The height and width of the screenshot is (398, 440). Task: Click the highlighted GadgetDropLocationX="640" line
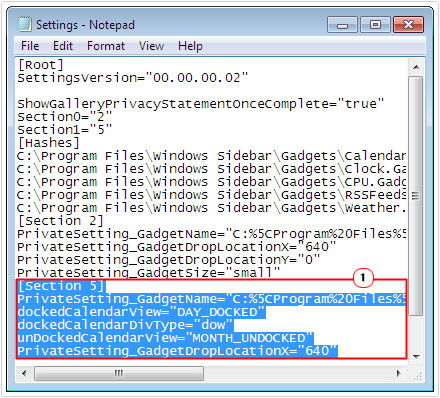point(177,351)
